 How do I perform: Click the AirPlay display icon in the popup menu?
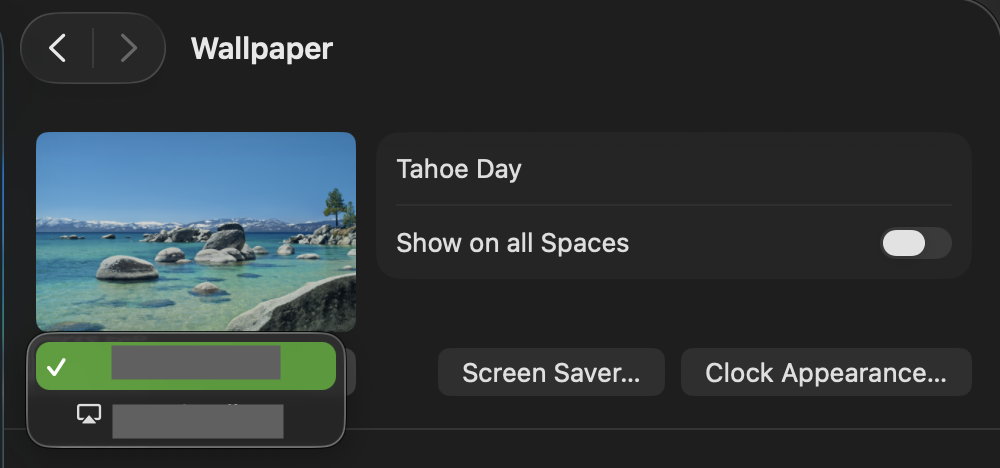click(89, 414)
